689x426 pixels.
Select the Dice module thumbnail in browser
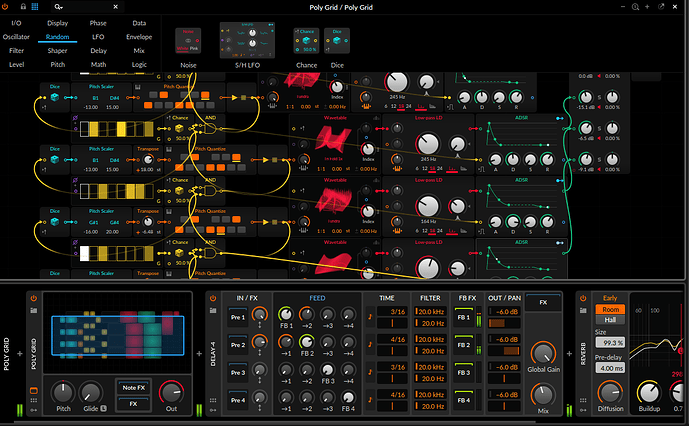(x=337, y=41)
